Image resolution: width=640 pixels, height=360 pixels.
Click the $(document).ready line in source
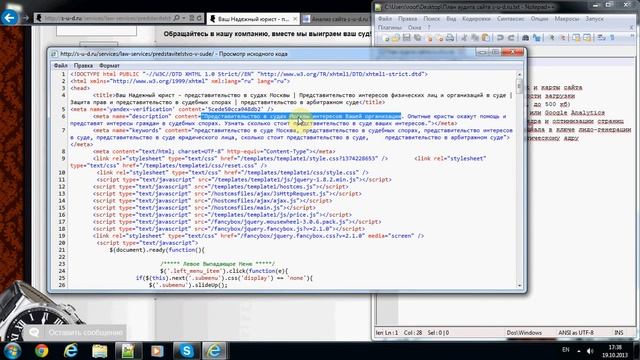point(157,250)
